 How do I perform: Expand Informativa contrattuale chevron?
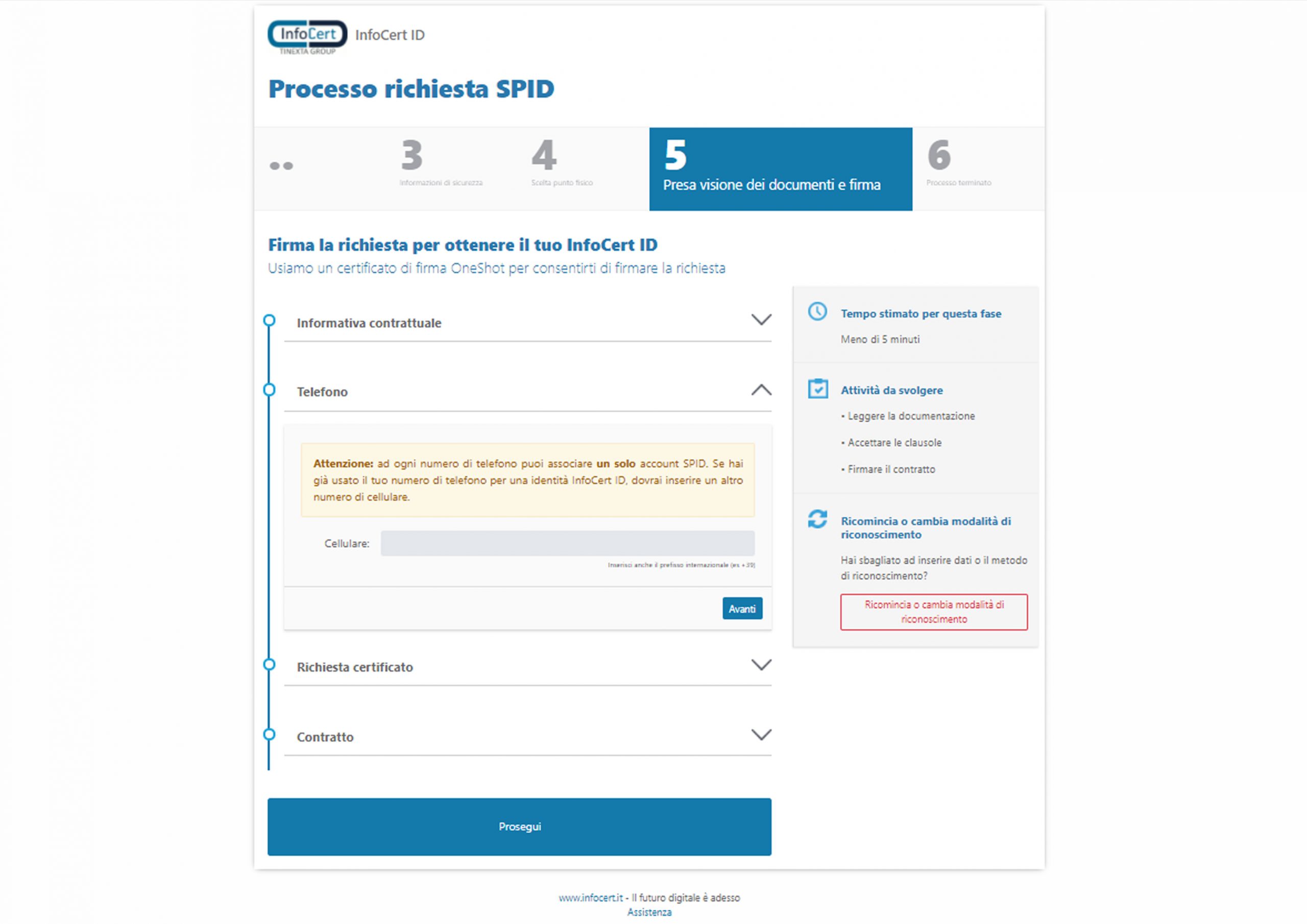coord(761,320)
